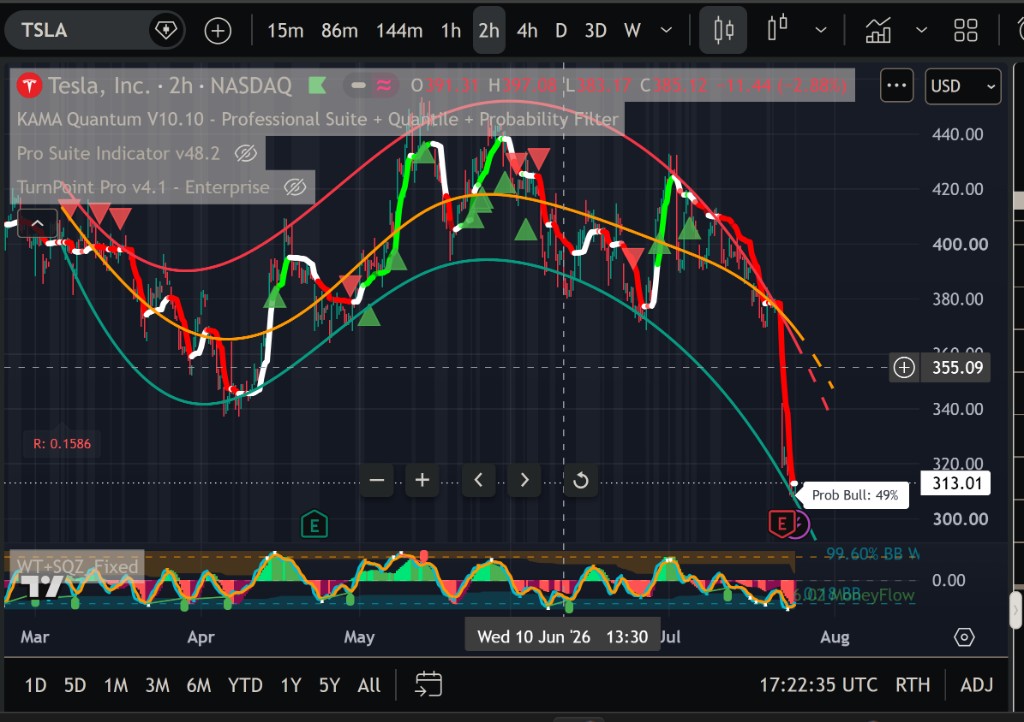Switch to the 15m timeframe
The image size is (1024, 722).
click(285, 31)
